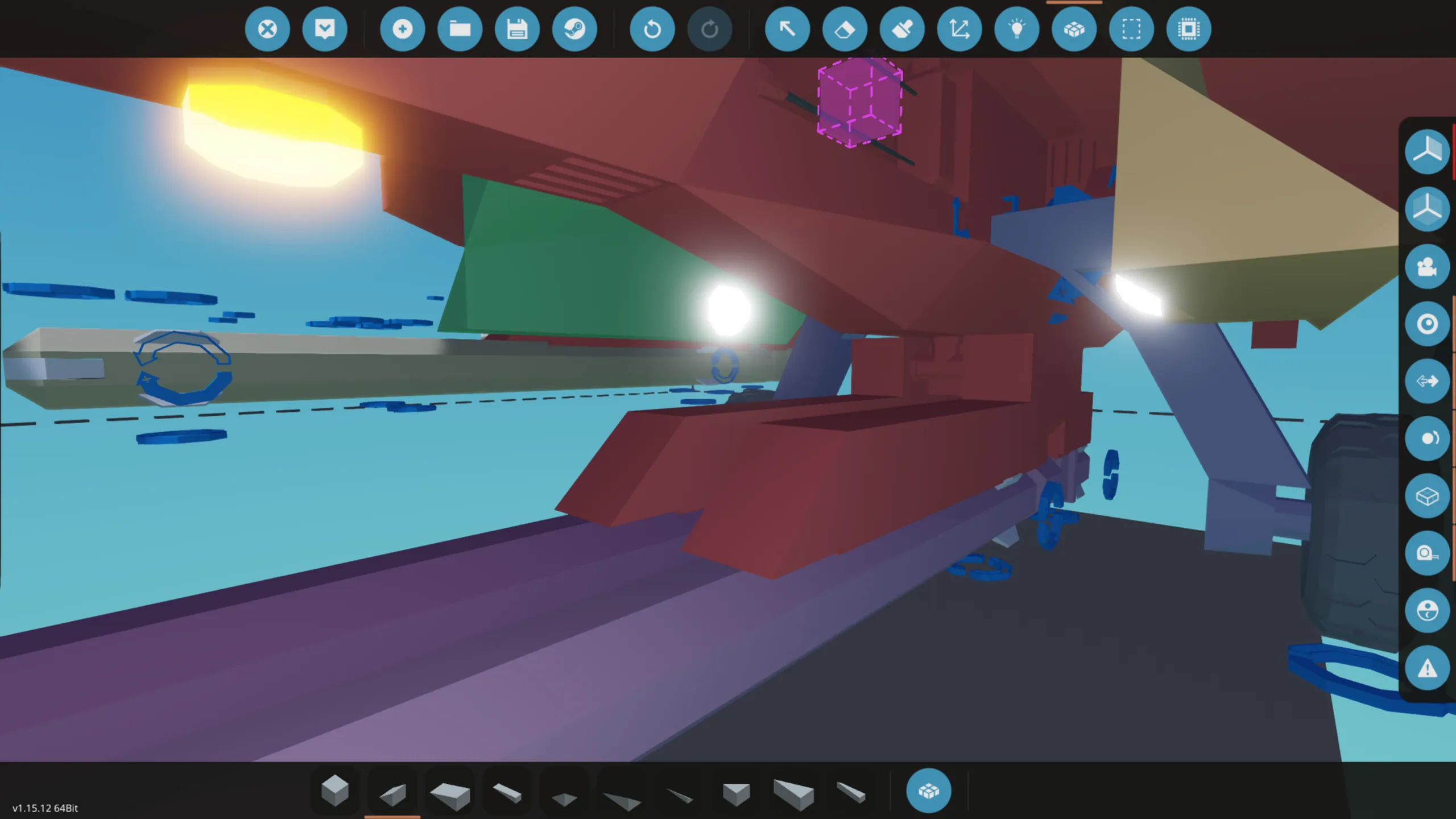This screenshot has width=1456, height=819.
Task: Choose the inverse pyramid block shape
Action: tap(736, 793)
